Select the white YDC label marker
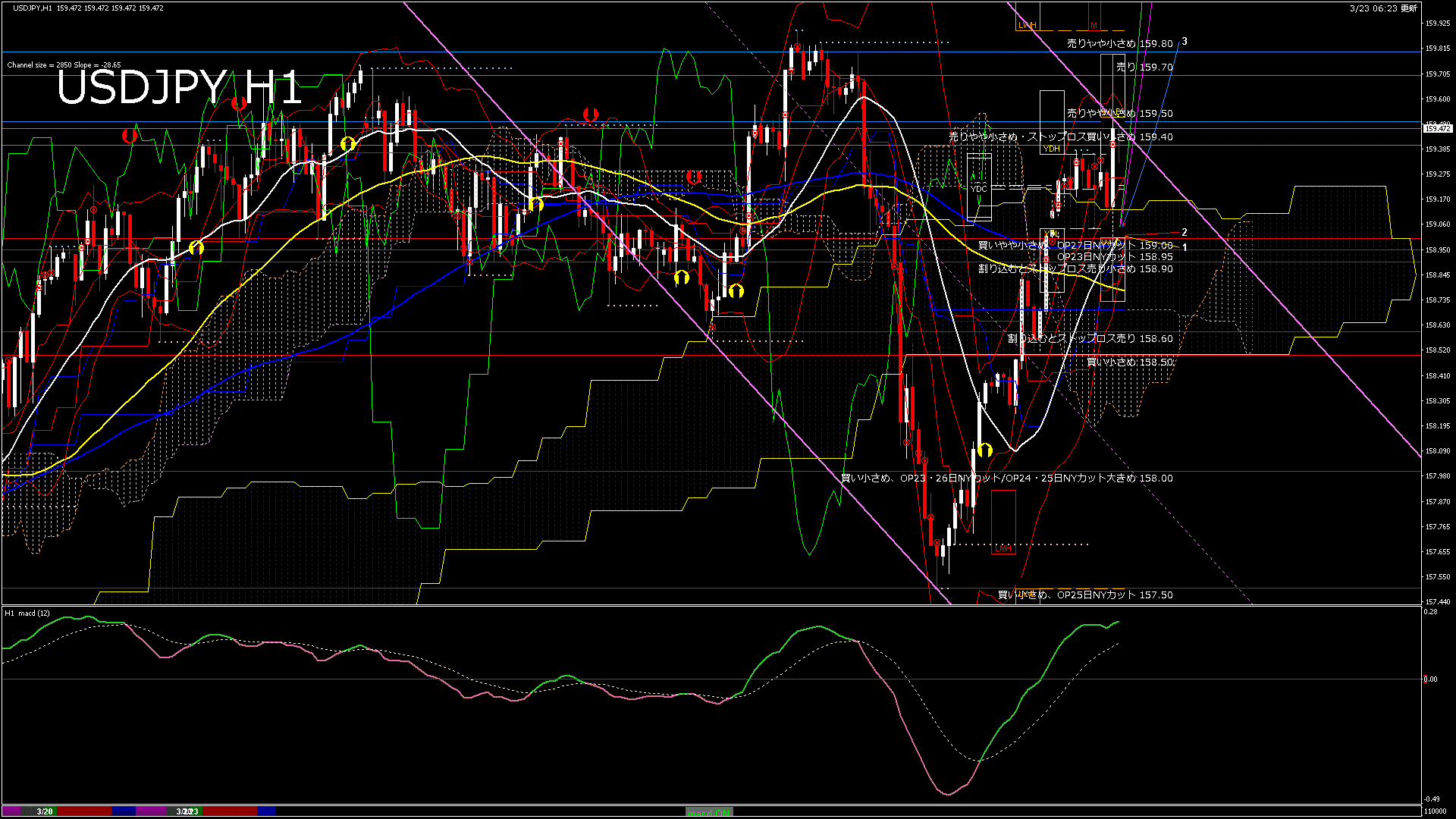The width and height of the screenshot is (1456, 819). (978, 187)
